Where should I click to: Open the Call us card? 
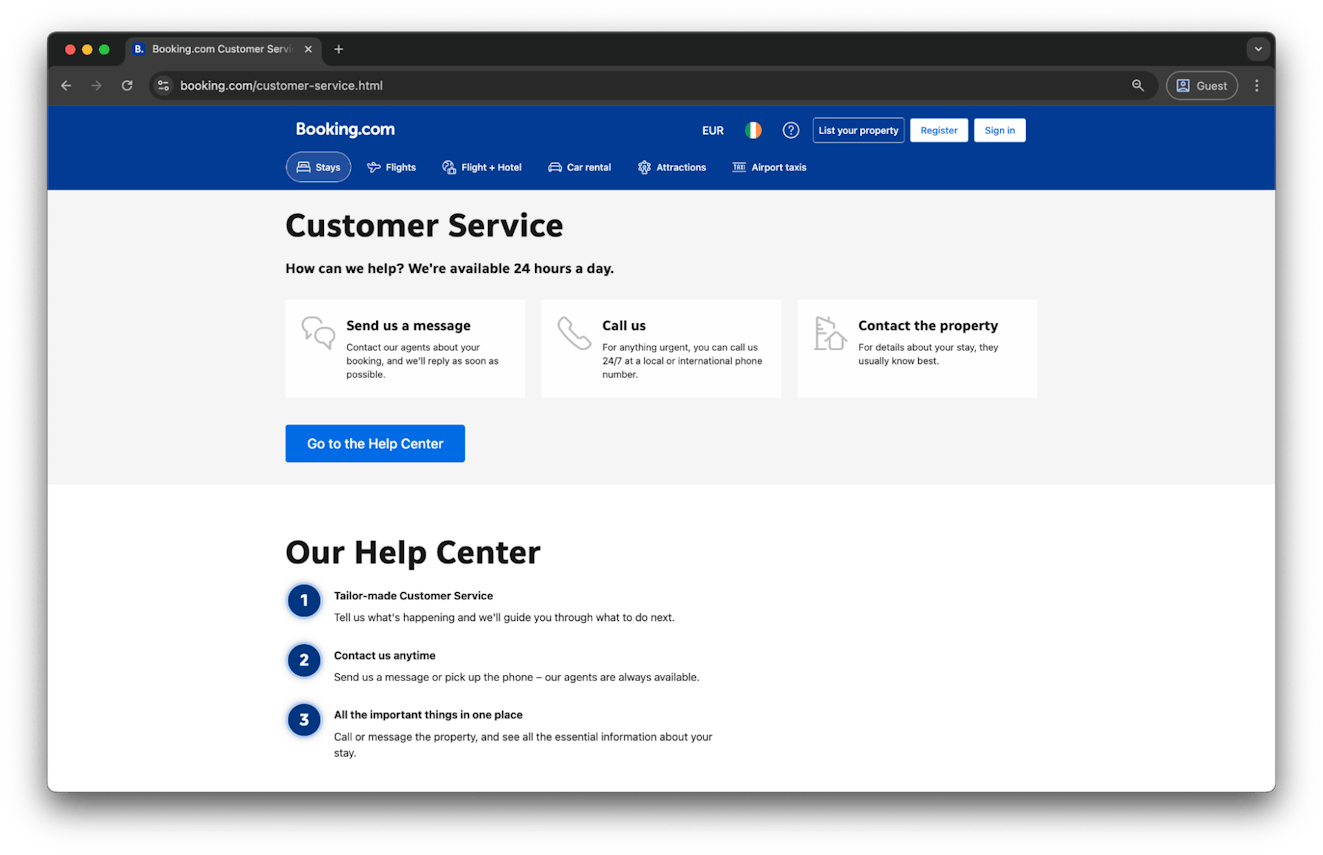pos(661,349)
